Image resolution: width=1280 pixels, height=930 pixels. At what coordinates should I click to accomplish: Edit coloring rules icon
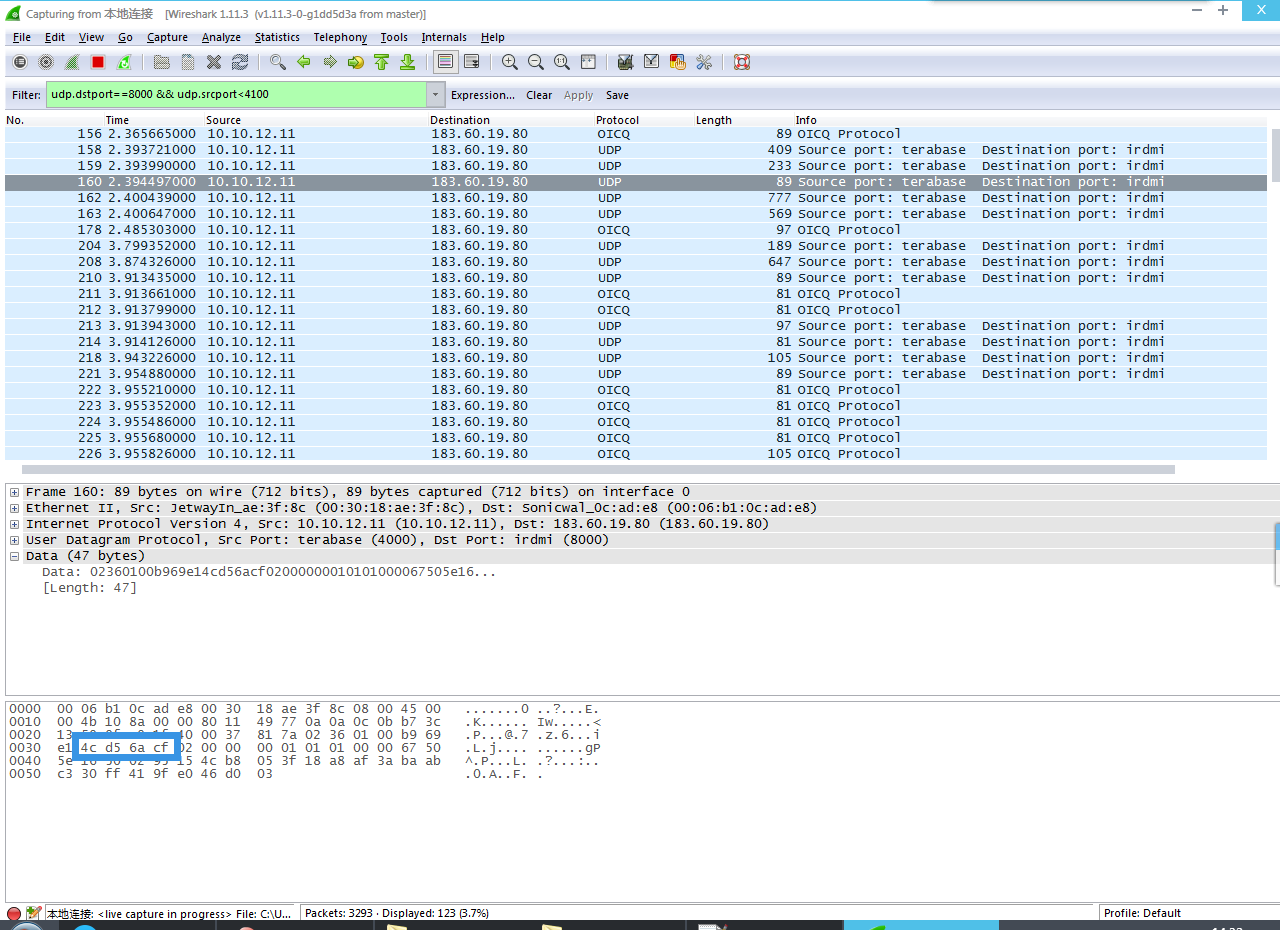[x=678, y=62]
